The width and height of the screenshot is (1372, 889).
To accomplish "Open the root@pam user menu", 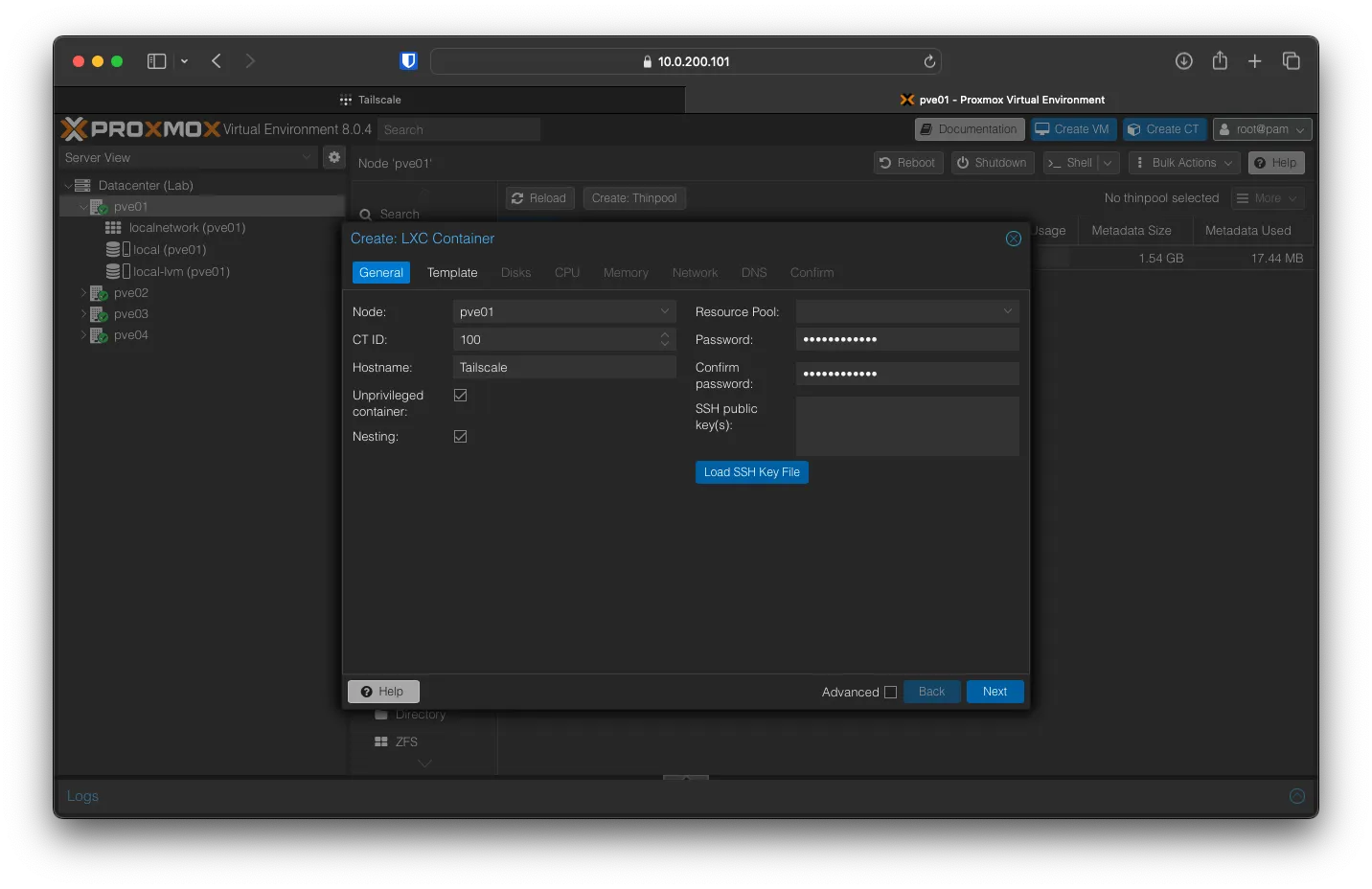I will [1262, 129].
